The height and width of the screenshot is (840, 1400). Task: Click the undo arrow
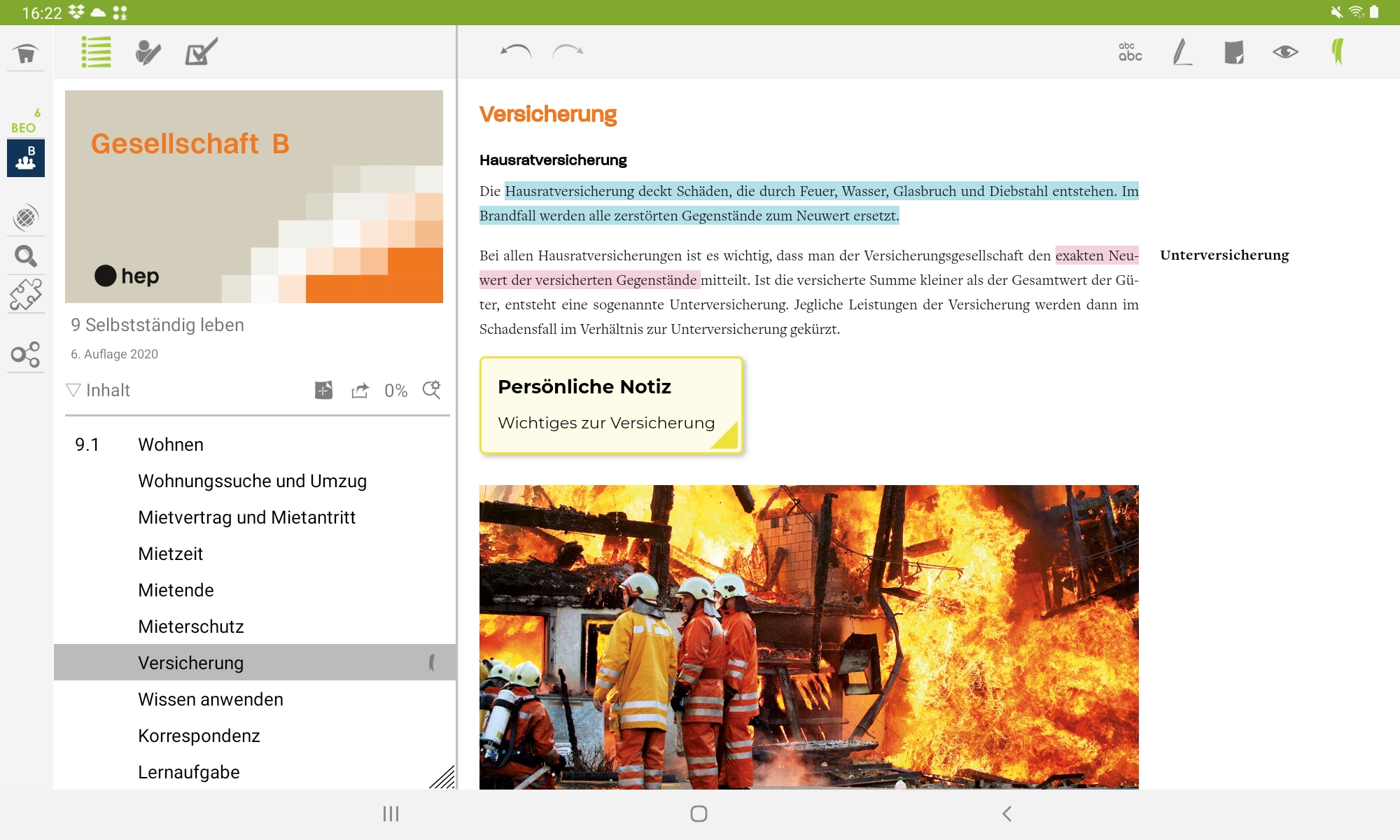coord(516,51)
